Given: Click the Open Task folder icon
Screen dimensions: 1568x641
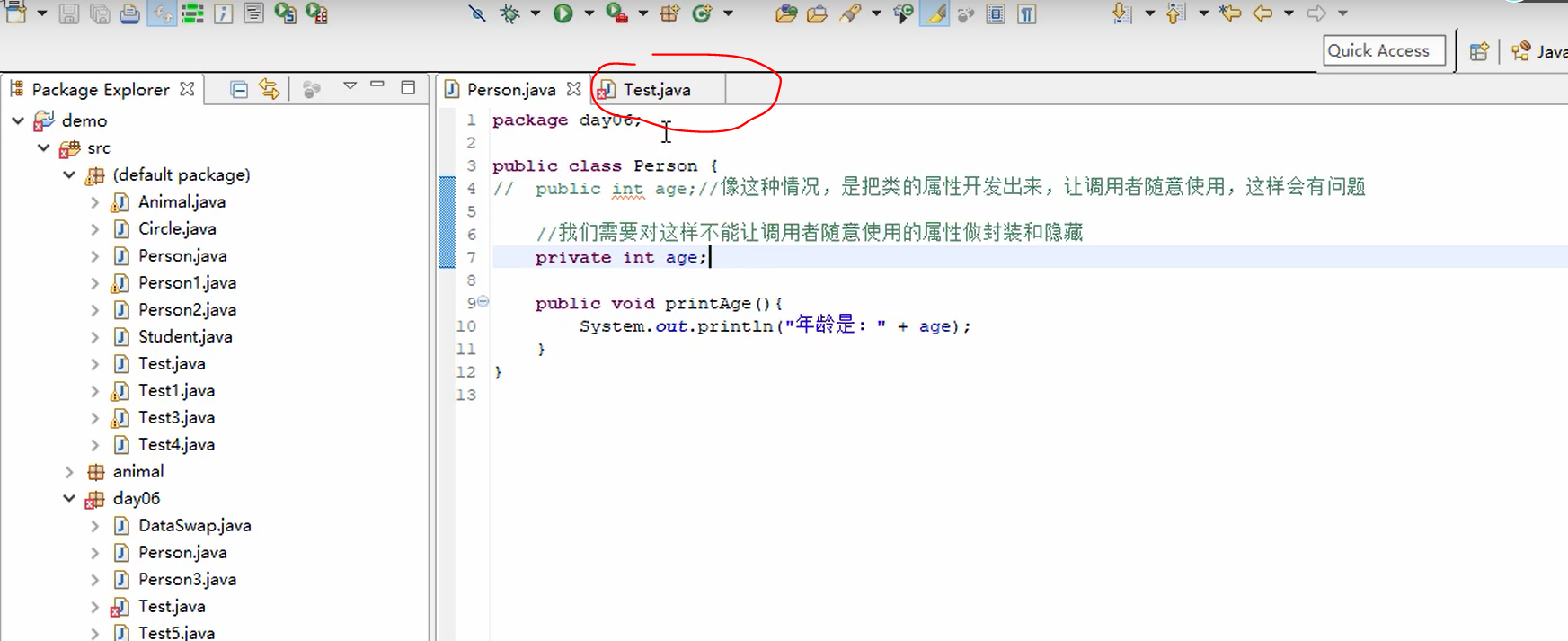Looking at the screenshot, I should 817,13.
